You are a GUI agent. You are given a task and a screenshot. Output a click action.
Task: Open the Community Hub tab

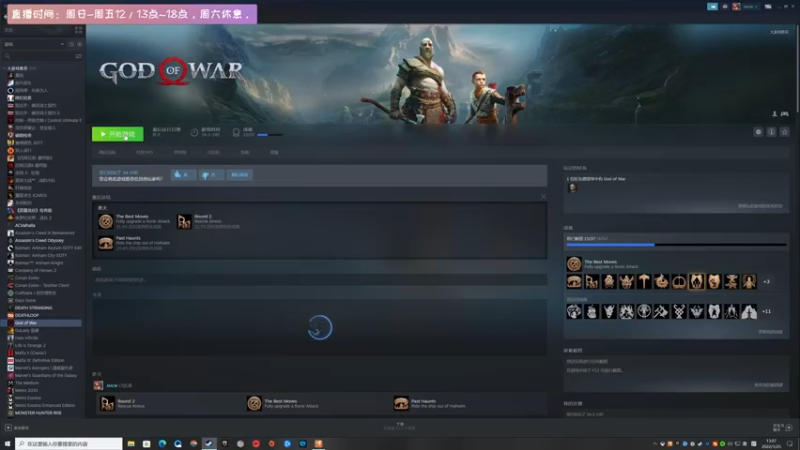point(144,152)
